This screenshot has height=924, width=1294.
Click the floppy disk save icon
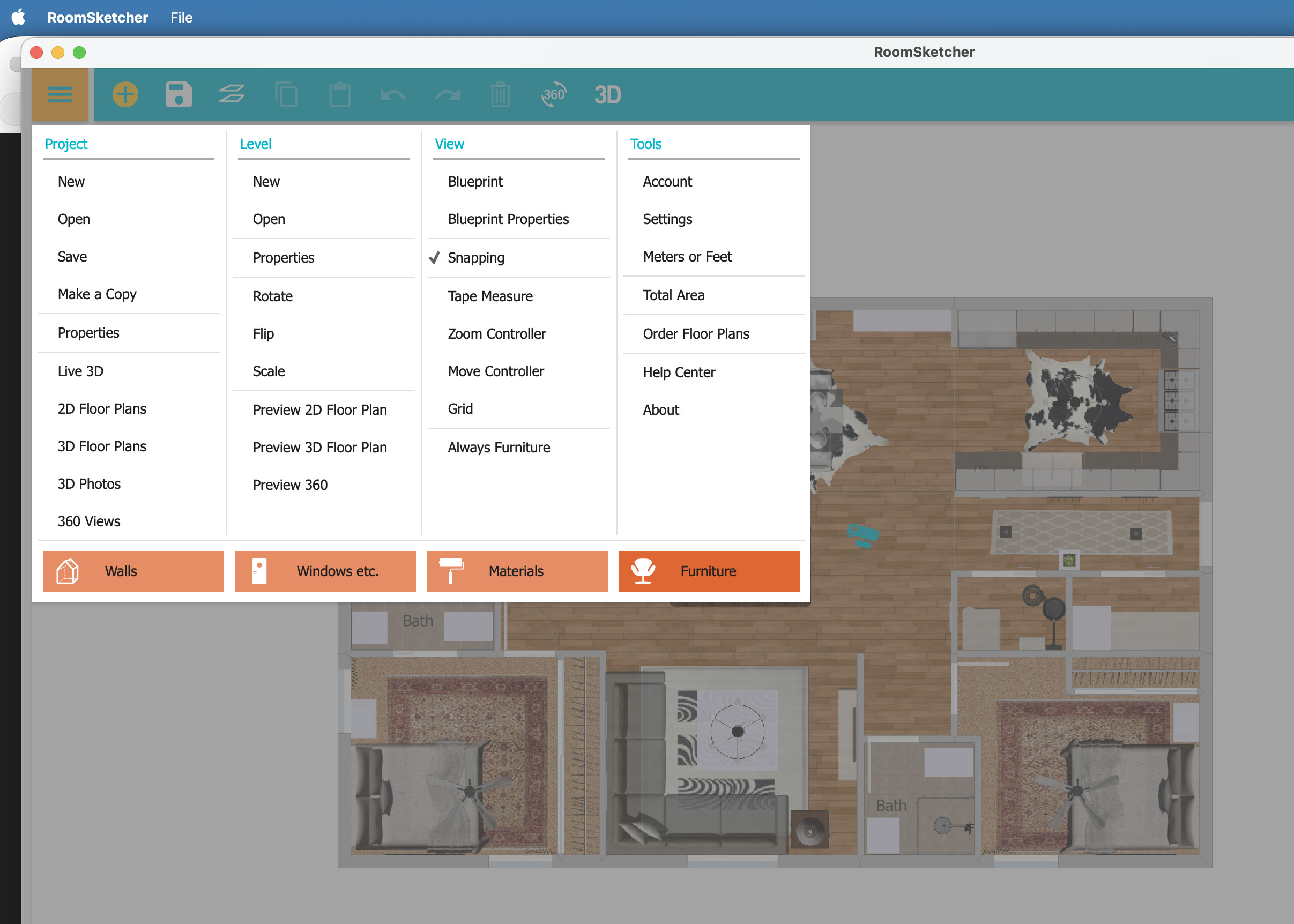tap(179, 94)
